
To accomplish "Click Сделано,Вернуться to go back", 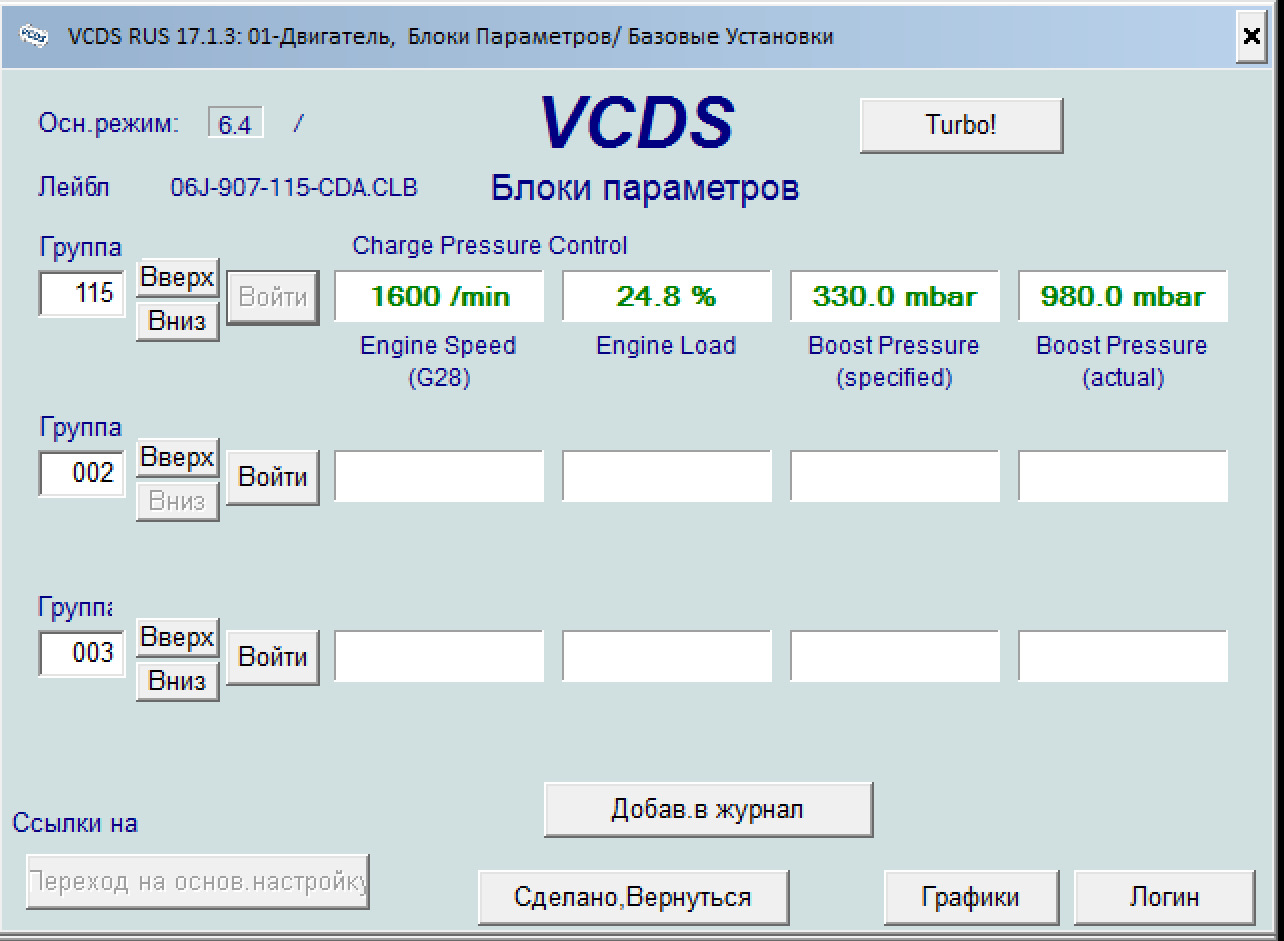I will click(633, 897).
